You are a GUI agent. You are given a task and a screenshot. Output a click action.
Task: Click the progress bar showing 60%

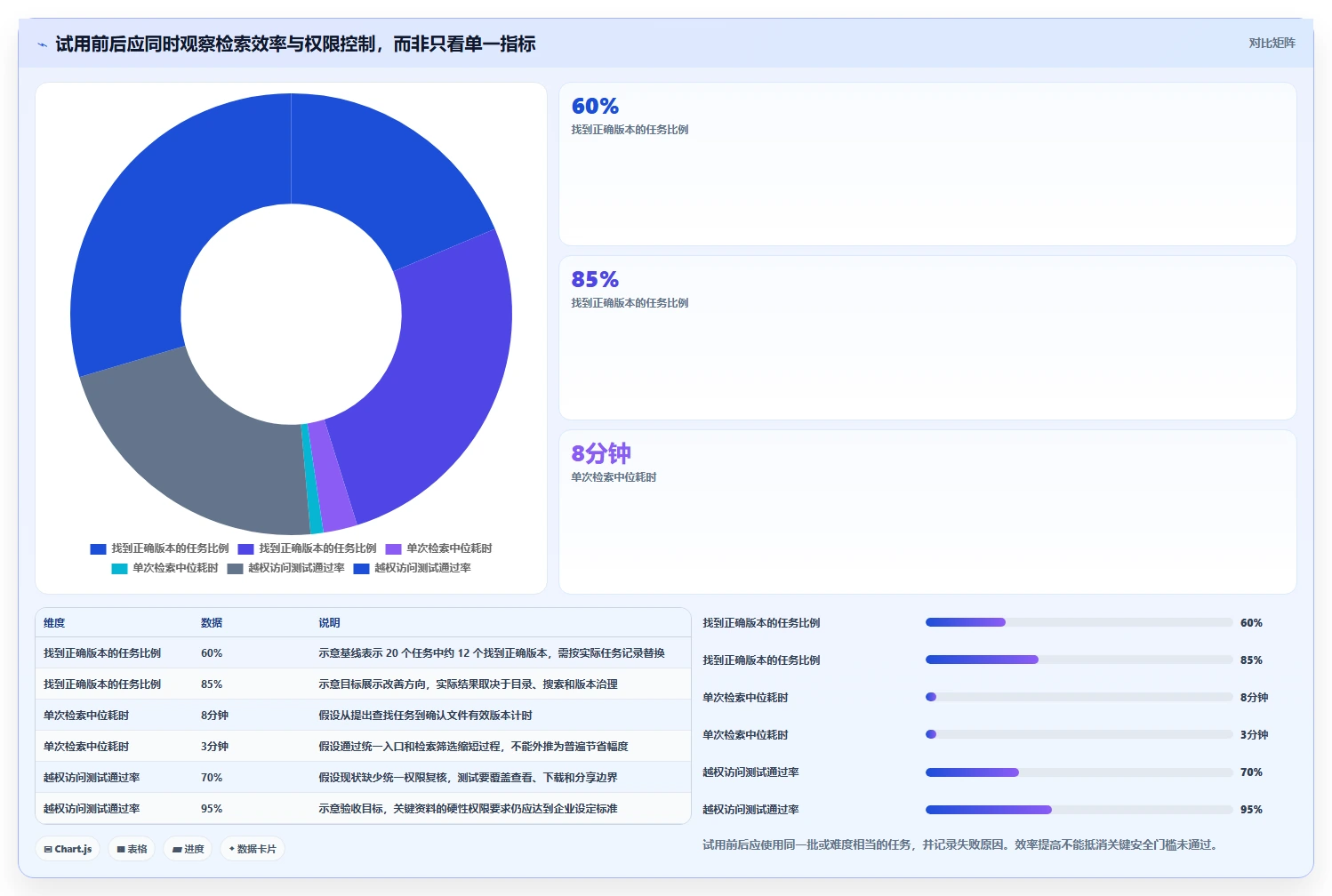pyautogui.click(x=1079, y=622)
